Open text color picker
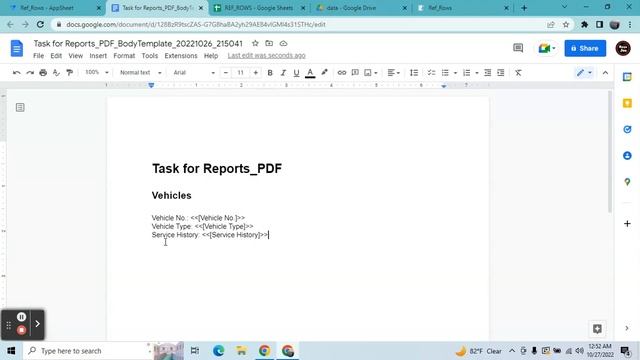640x360 pixels. 310,73
